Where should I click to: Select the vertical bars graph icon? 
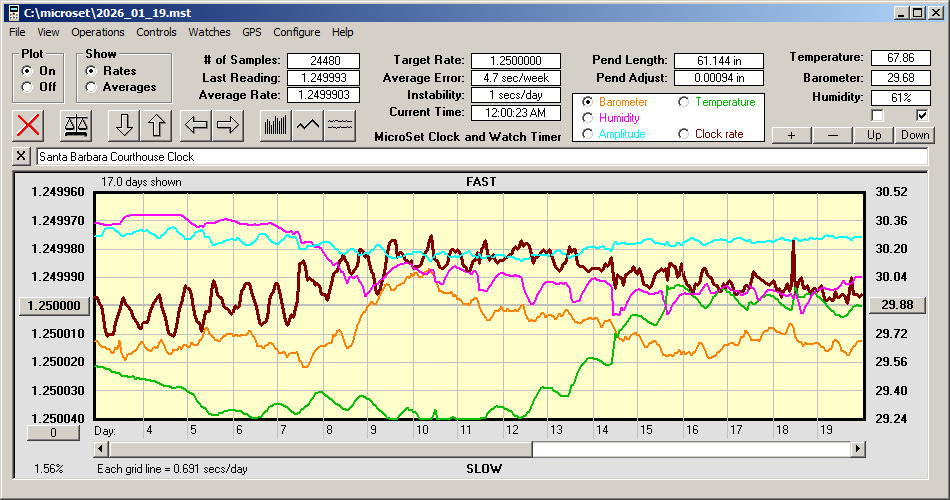[275, 125]
